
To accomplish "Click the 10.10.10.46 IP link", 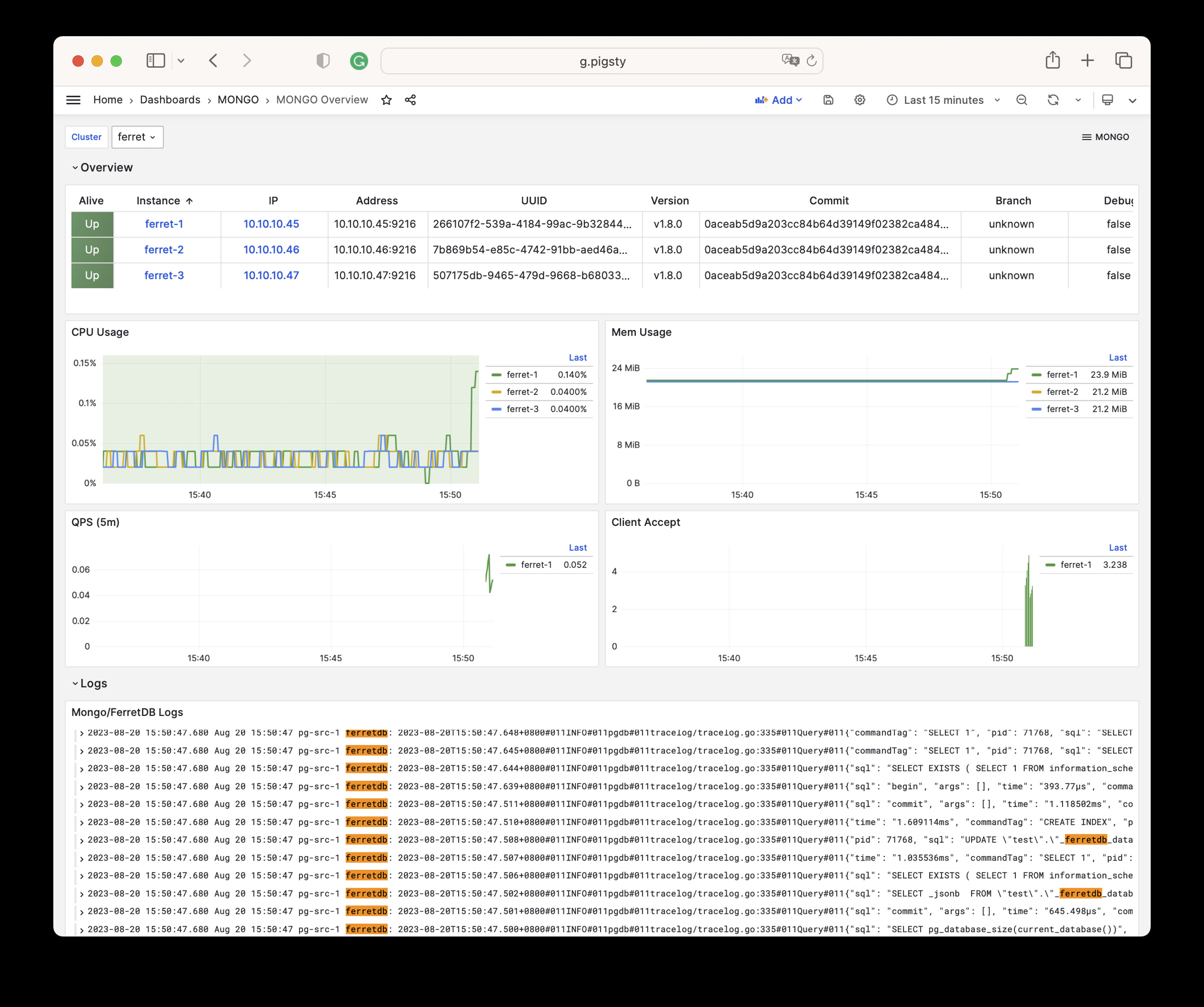I will 271,249.
